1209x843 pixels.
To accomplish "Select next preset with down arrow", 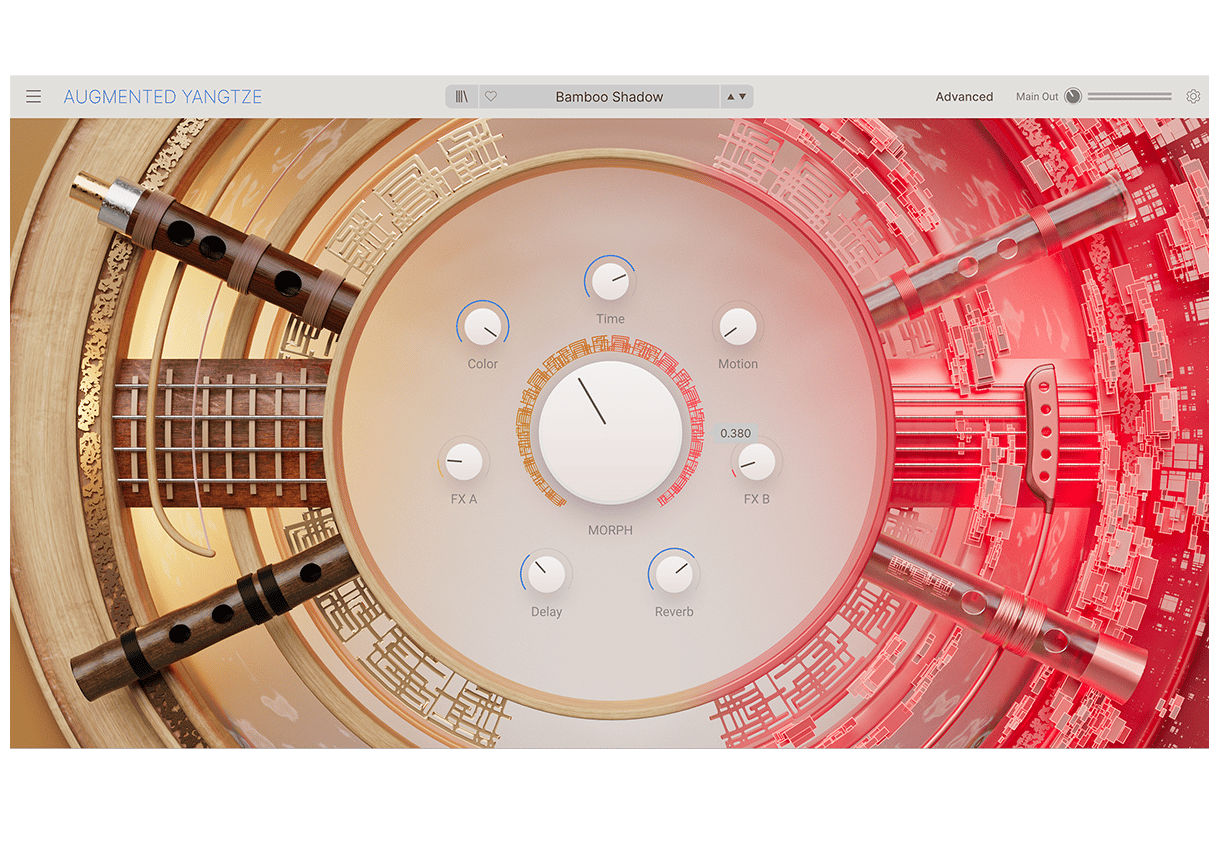I will tap(742, 97).
